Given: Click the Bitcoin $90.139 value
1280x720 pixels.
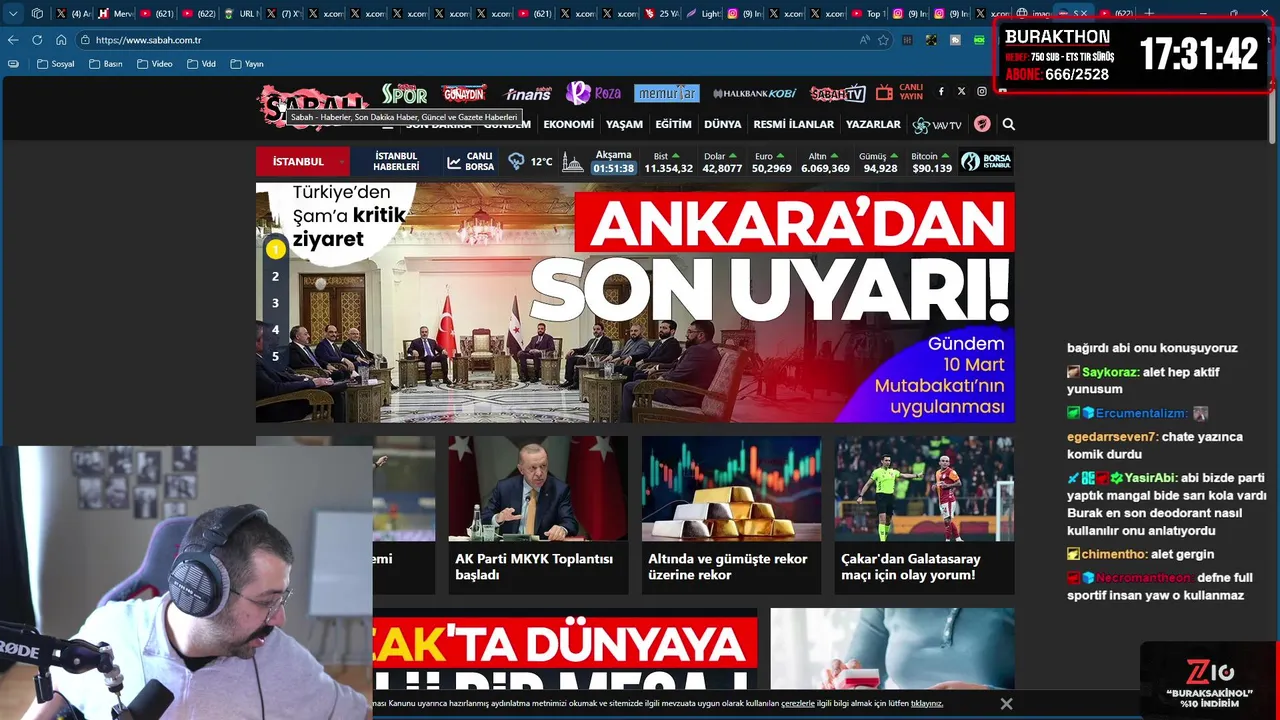Looking at the screenshot, I should tap(932, 162).
